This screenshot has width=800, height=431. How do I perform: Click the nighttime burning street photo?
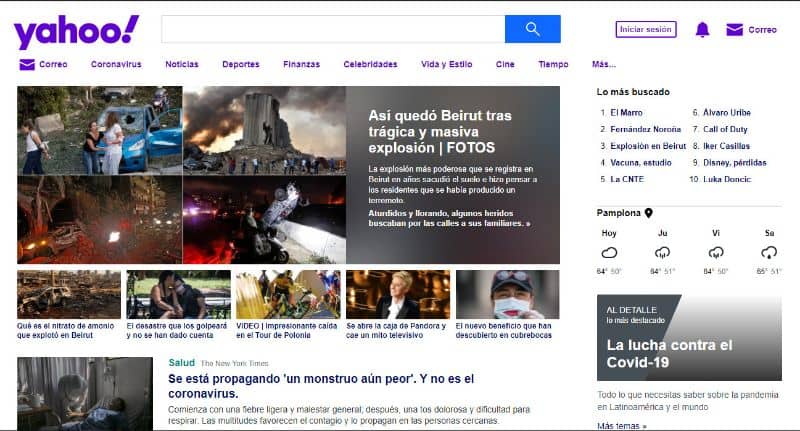(x=99, y=220)
